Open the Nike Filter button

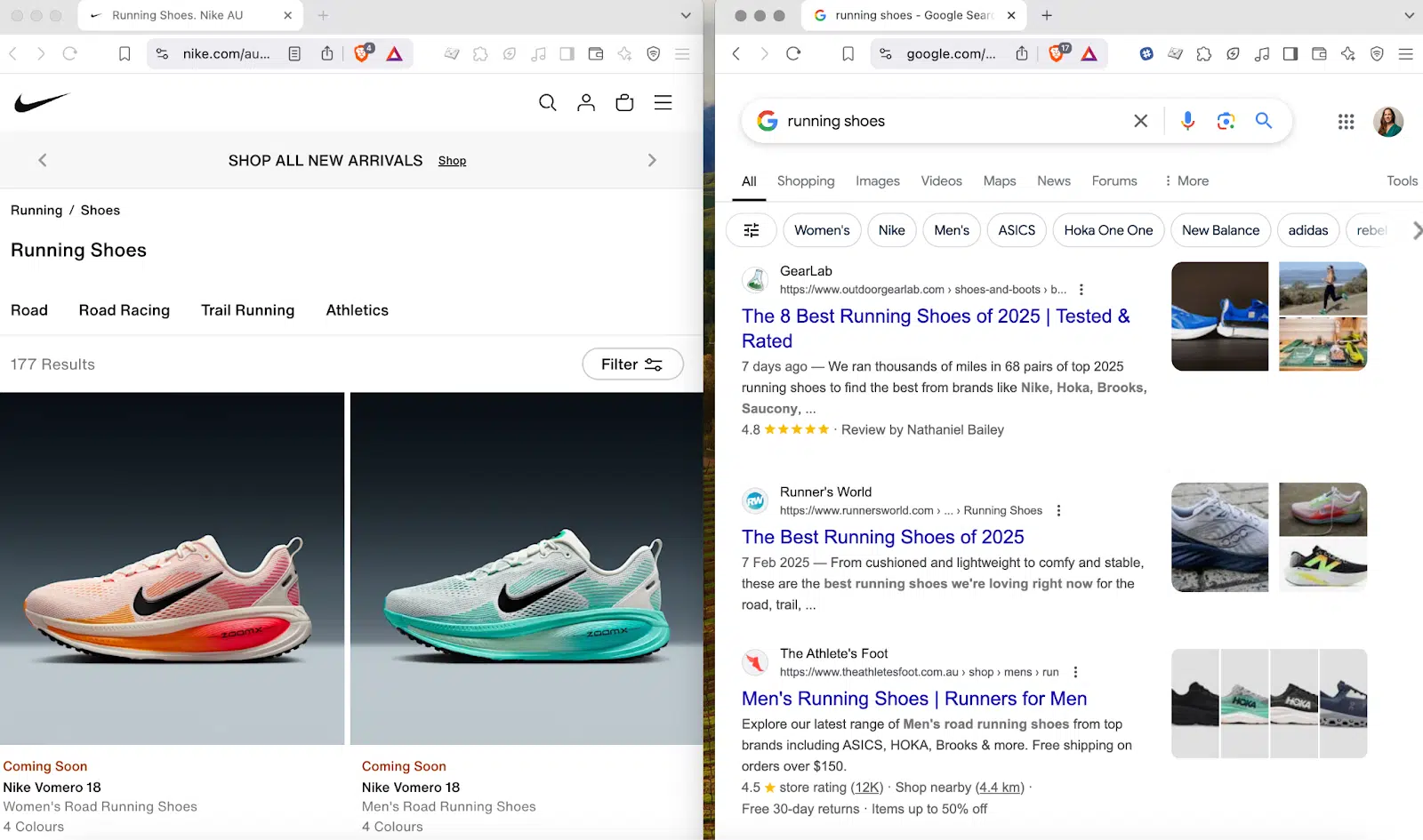pyautogui.click(x=632, y=364)
